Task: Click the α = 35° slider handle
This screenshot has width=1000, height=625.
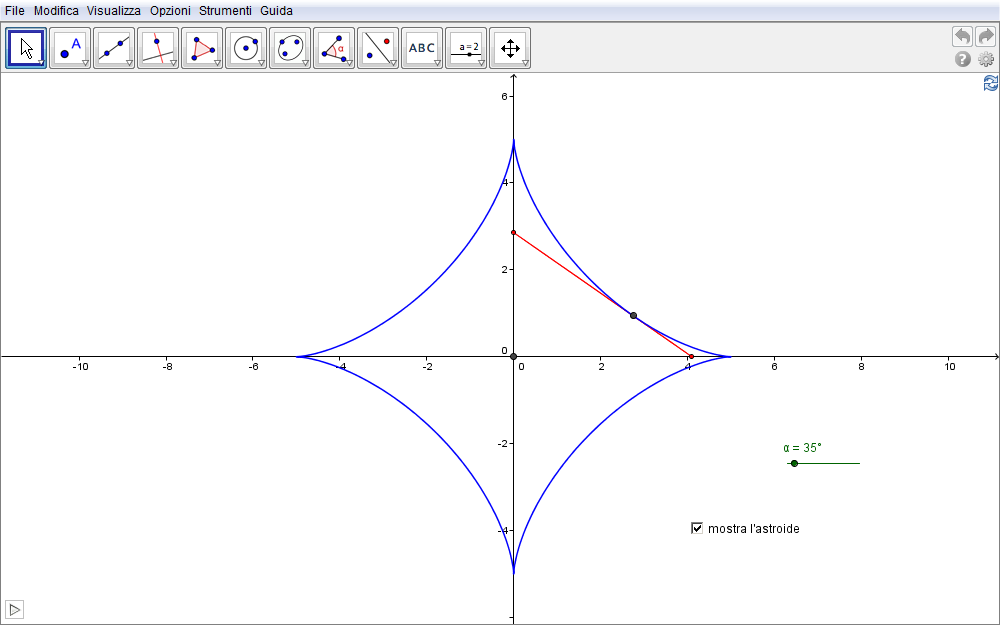Action: [794, 463]
